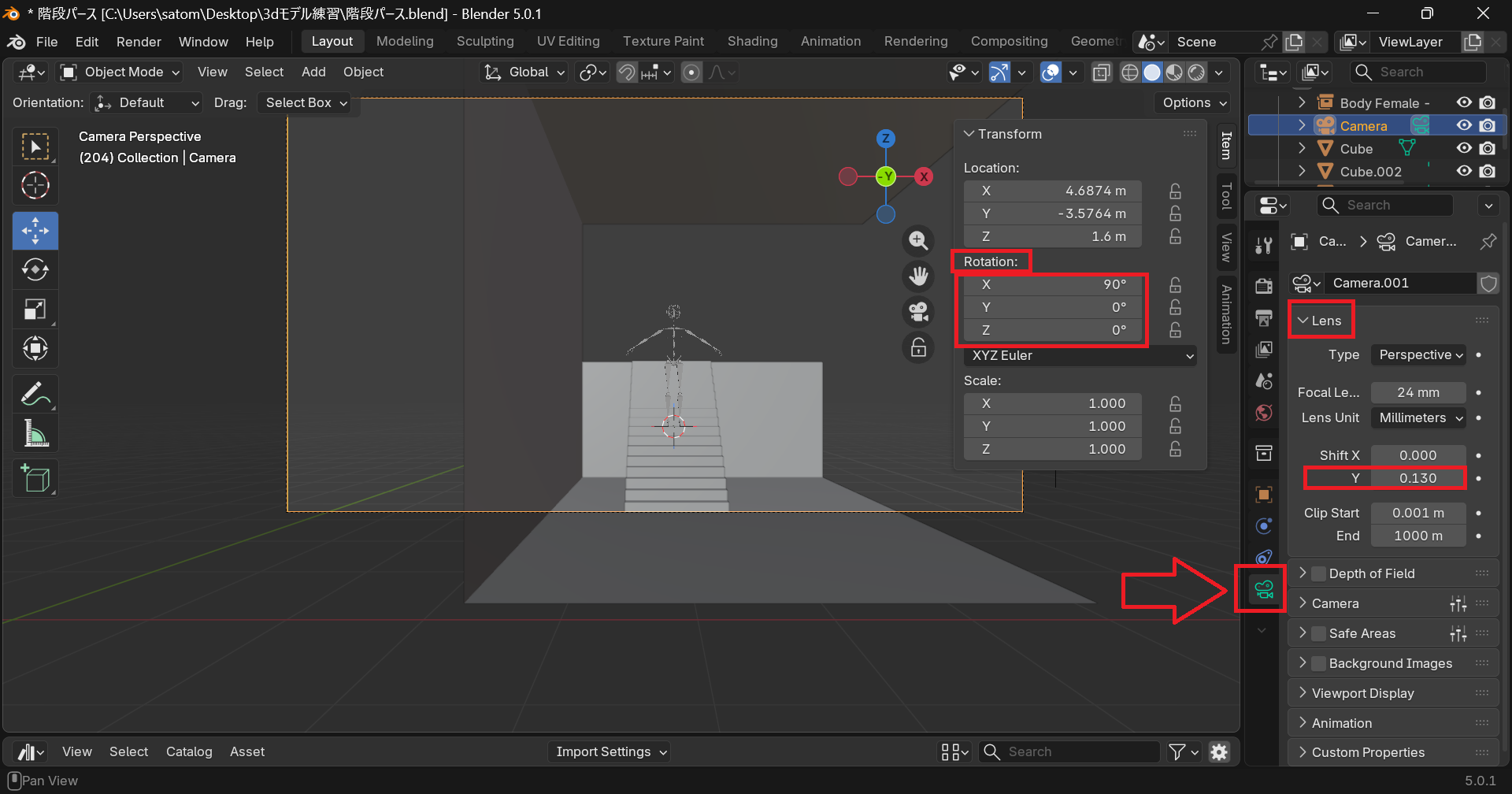Image resolution: width=1512 pixels, height=794 pixels.
Task: Toggle lock on Rotation X
Action: coord(1175,284)
